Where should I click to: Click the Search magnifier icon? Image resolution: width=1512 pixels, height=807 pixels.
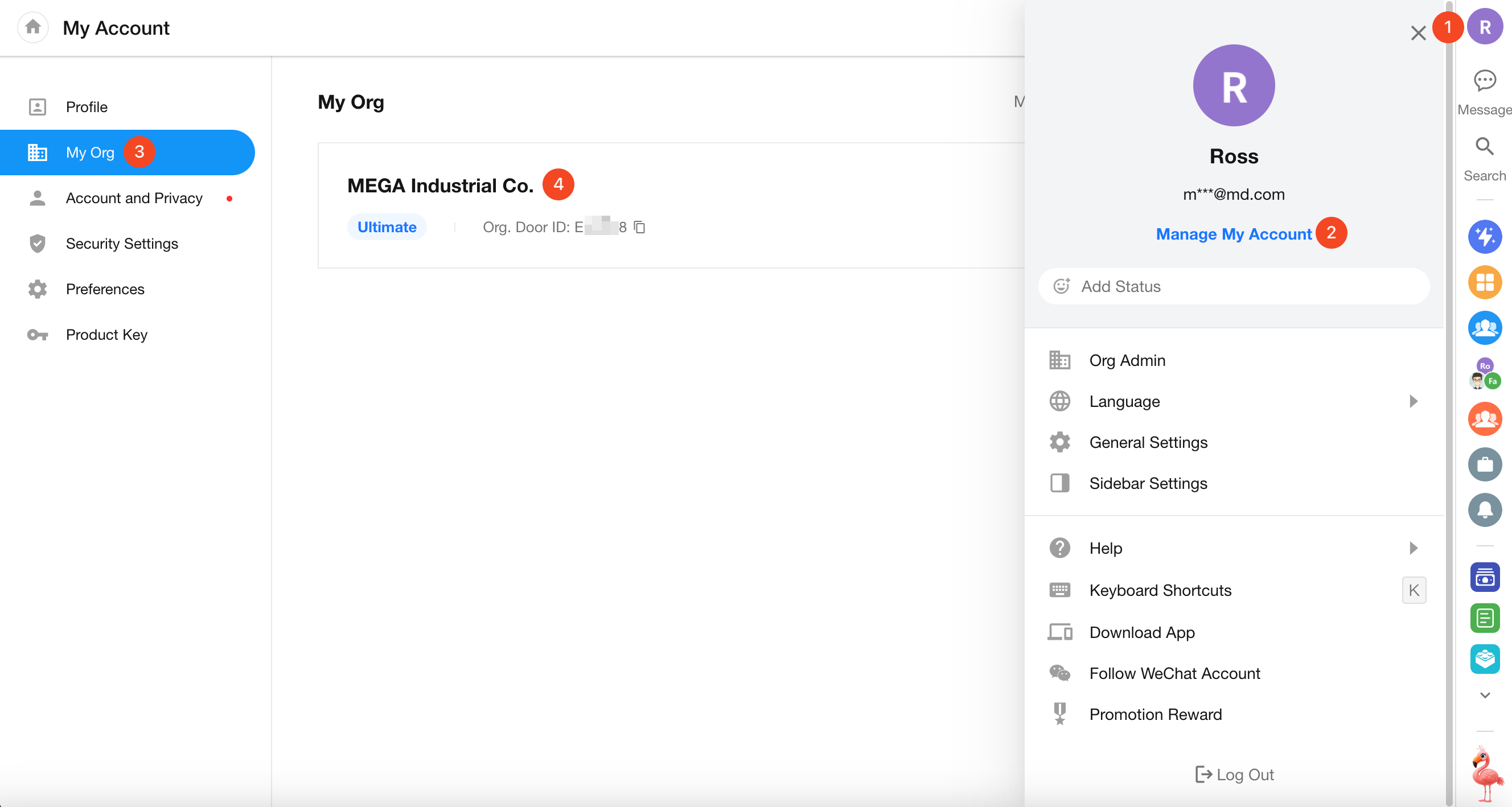pos(1485,147)
